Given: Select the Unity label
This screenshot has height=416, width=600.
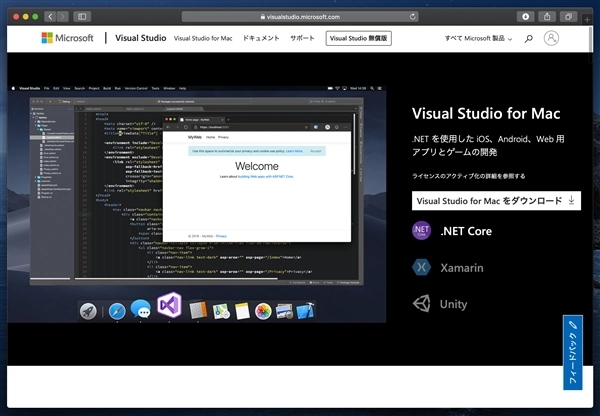Looking at the screenshot, I should (x=453, y=304).
